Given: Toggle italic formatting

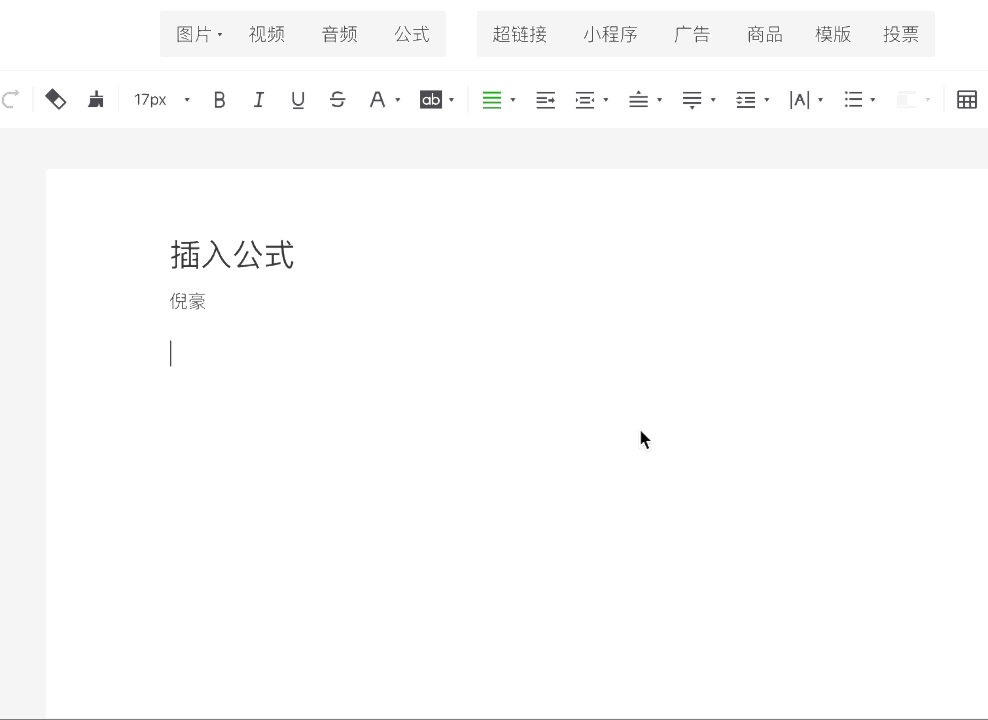Looking at the screenshot, I should pos(258,99).
